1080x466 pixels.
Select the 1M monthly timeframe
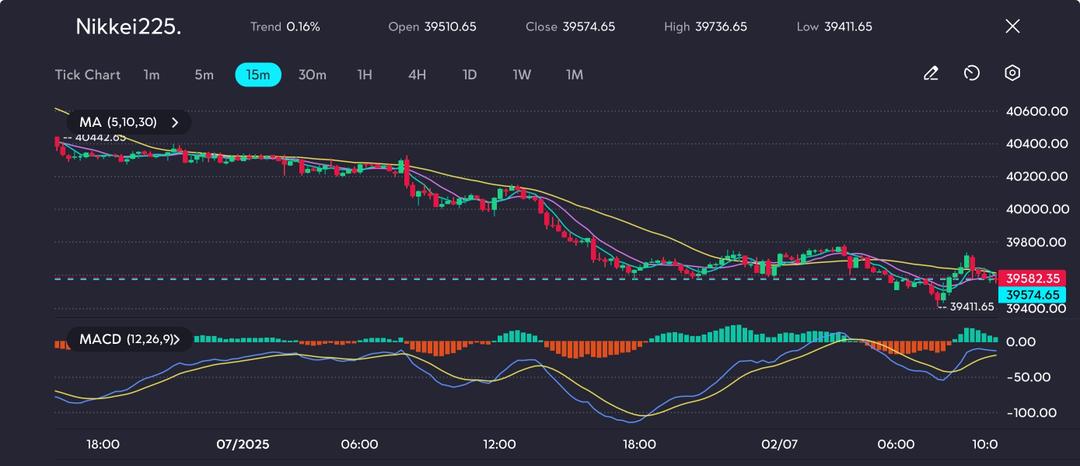[x=574, y=75]
